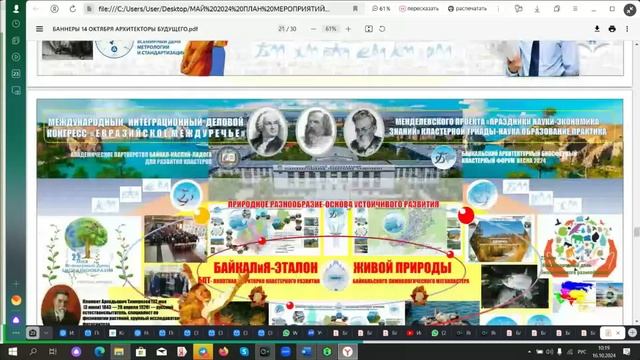Image resolution: width=640 pixels, height=360 pixels.
Task: Click the vertical scrollbar thumb
Action: (x=636, y=232)
